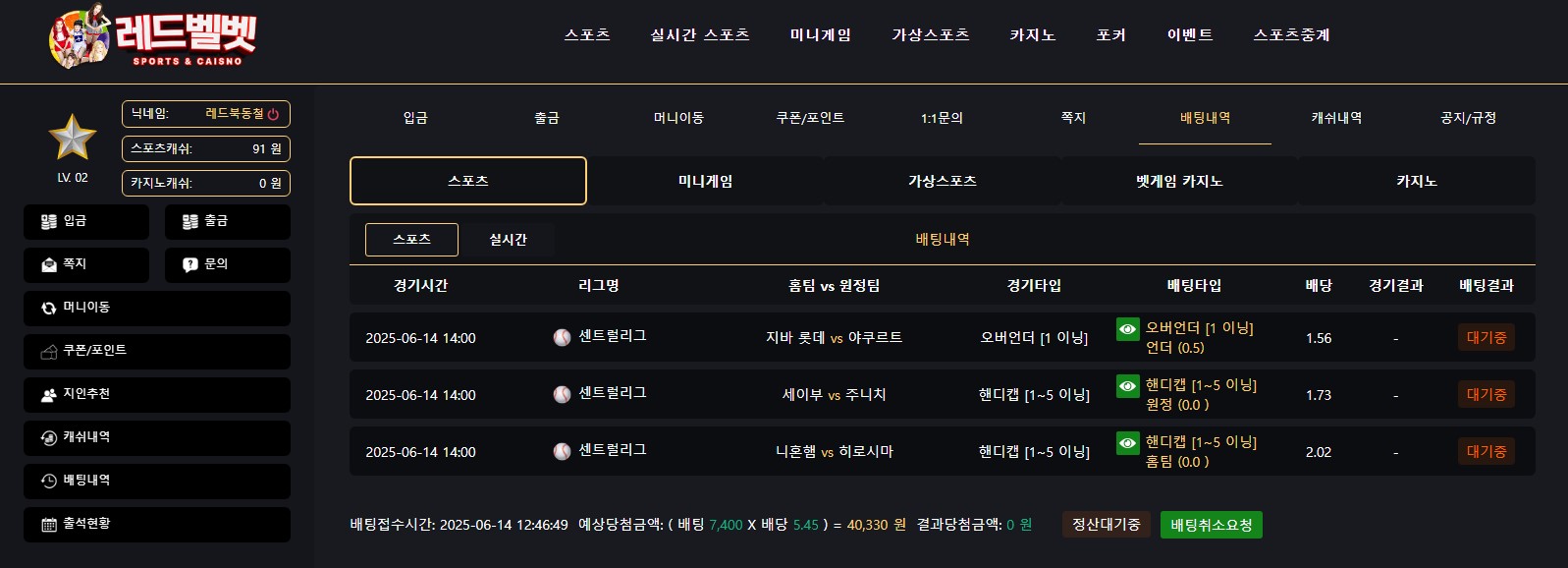The width and height of the screenshot is (1568, 568).
Task: Click the baseball icon in 지바 롯데 row
Action: pos(562,337)
